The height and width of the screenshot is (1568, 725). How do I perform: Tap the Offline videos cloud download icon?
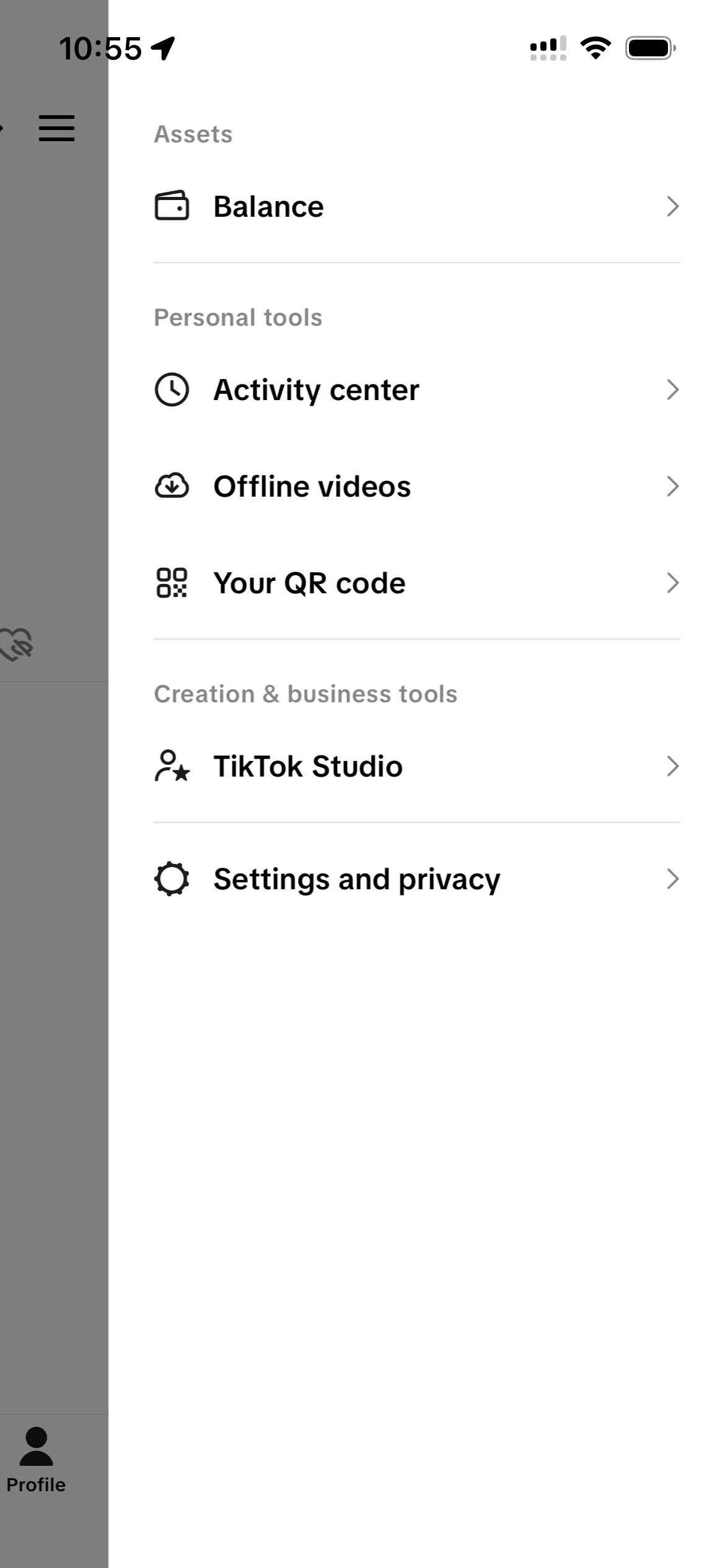click(x=172, y=486)
